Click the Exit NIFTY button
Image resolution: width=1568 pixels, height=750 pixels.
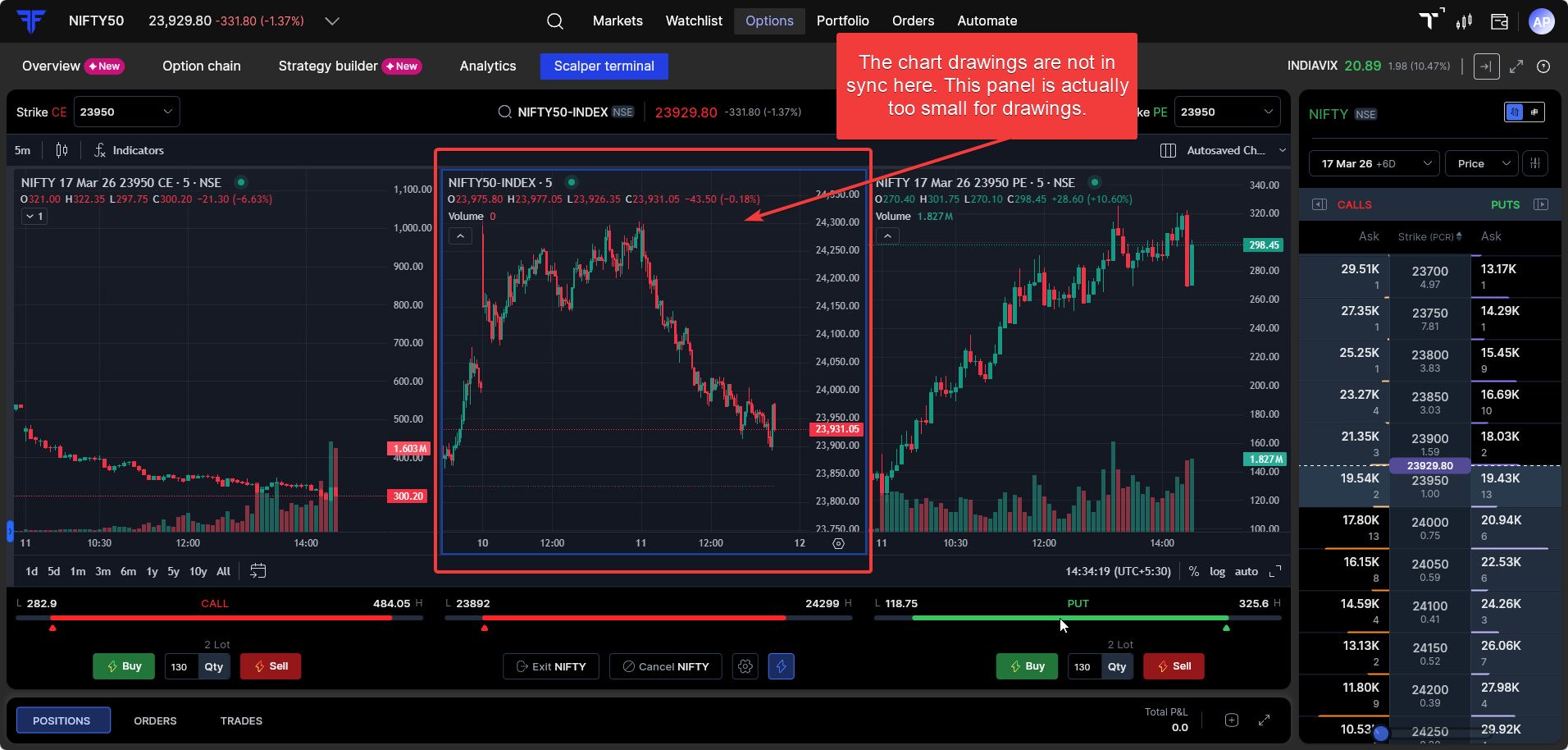[x=551, y=666]
